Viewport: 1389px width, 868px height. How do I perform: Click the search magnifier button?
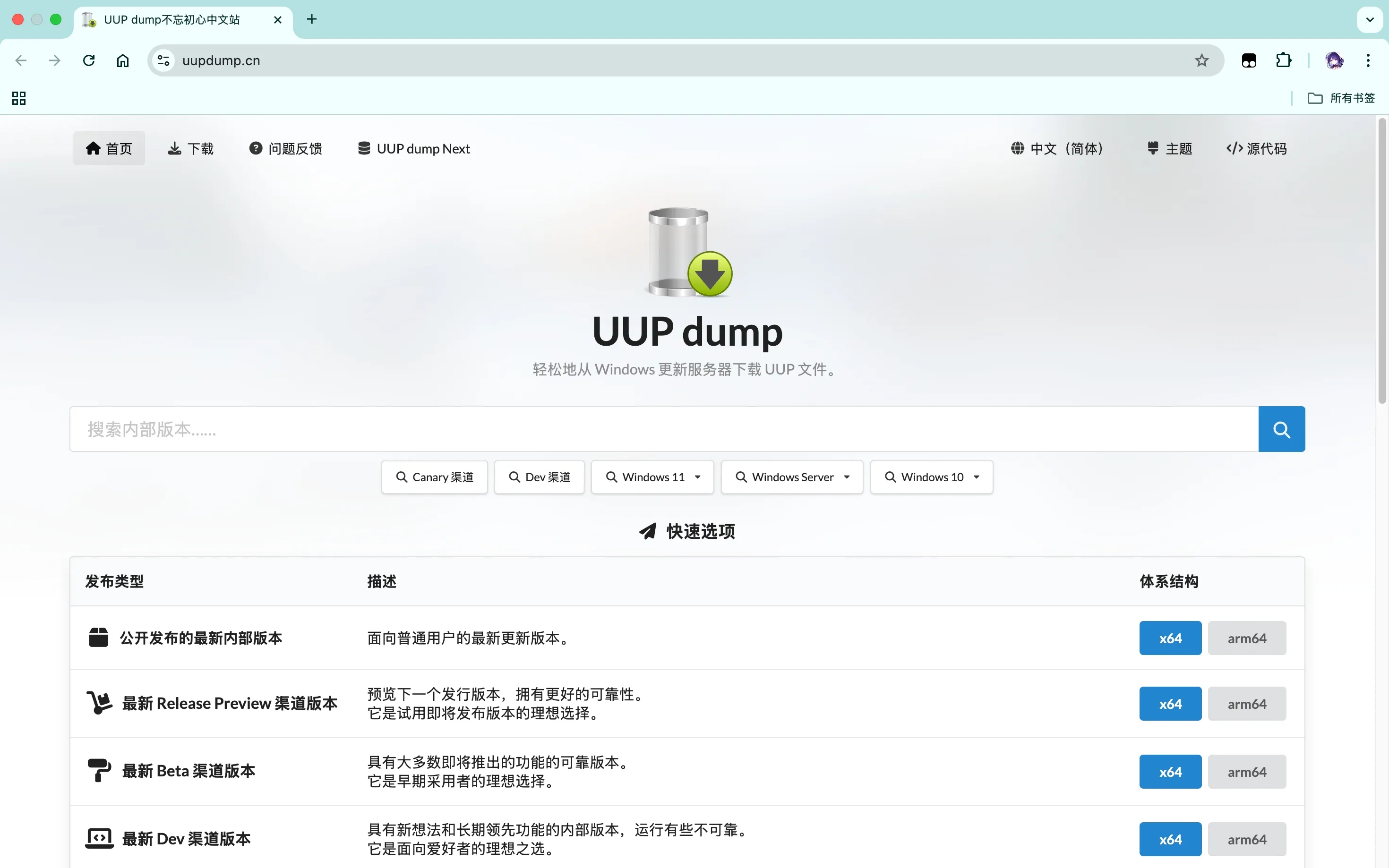pos(1281,428)
